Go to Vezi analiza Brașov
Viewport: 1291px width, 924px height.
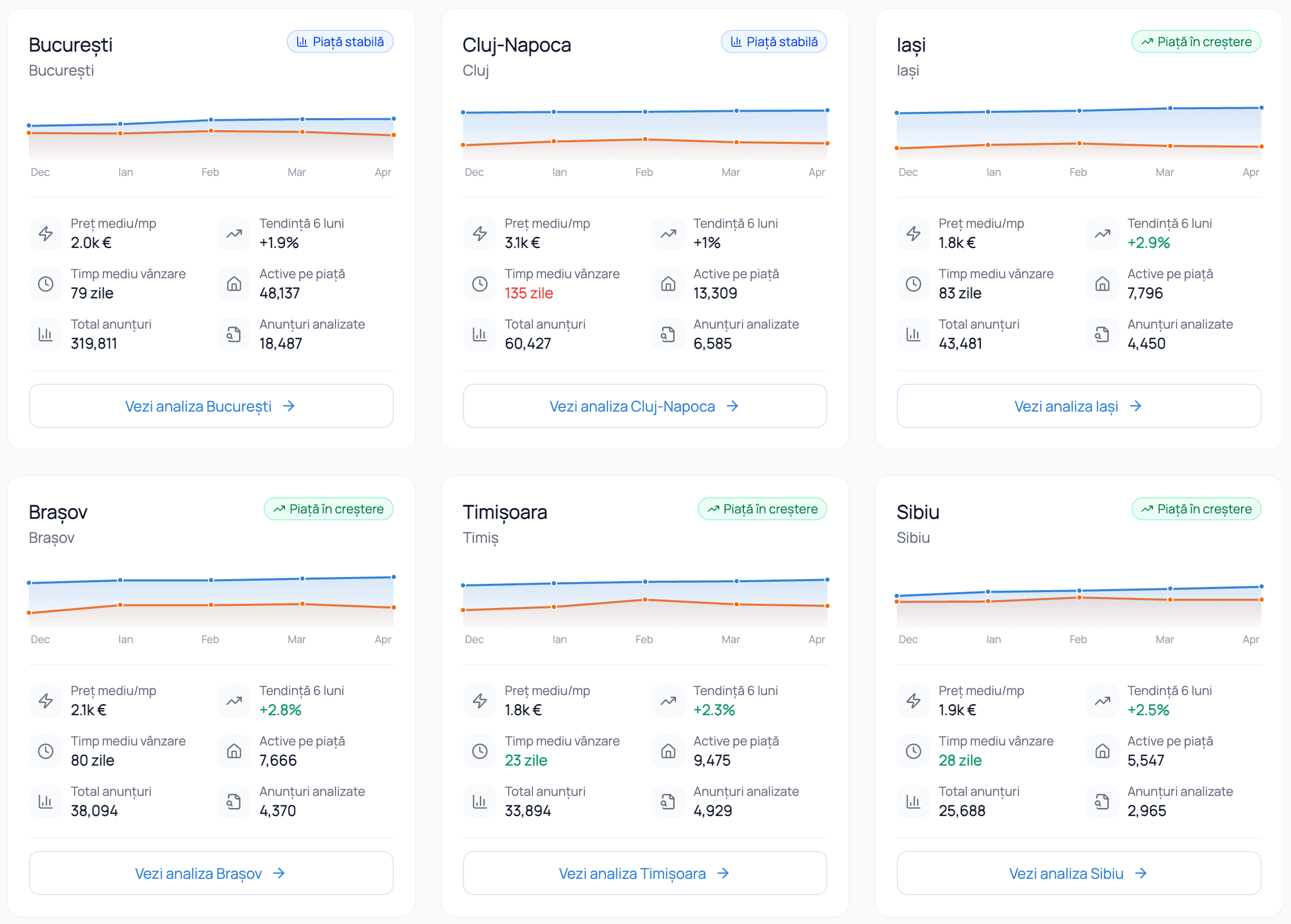pyautogui.click(x=211, y=873)
